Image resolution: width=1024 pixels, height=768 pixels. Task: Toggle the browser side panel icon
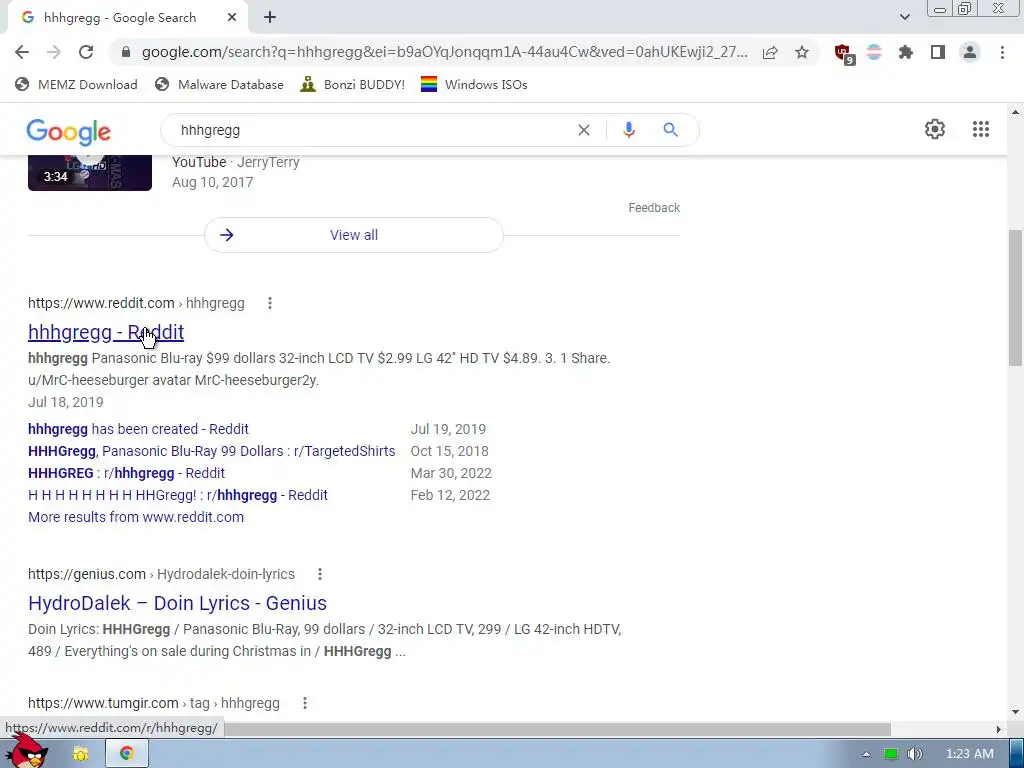[x=938, y=52]
